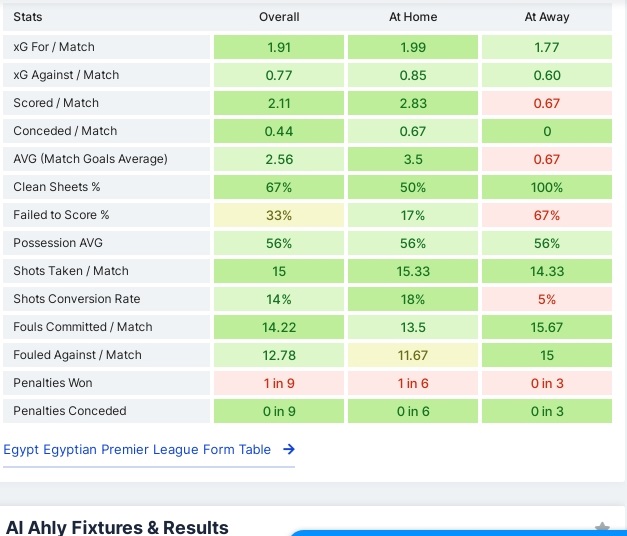Click the yellow Overall Failed to Score 33% cell
Viewport: 627px width, 536px height.
pos(279,215)
